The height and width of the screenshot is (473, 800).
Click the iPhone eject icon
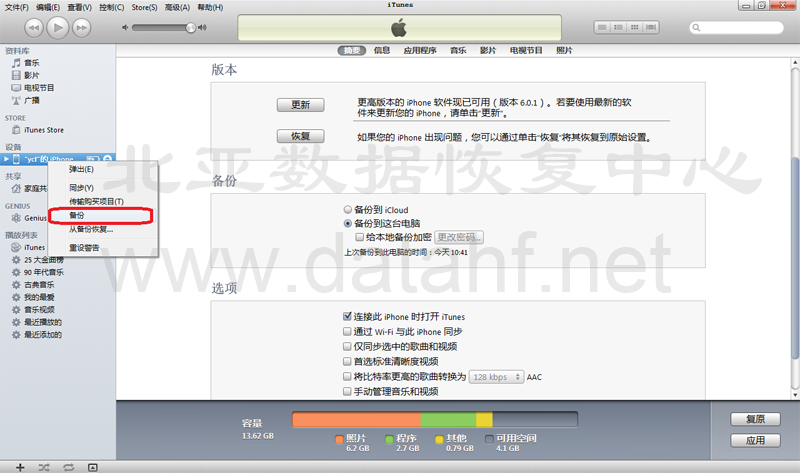tap(107, 159)
